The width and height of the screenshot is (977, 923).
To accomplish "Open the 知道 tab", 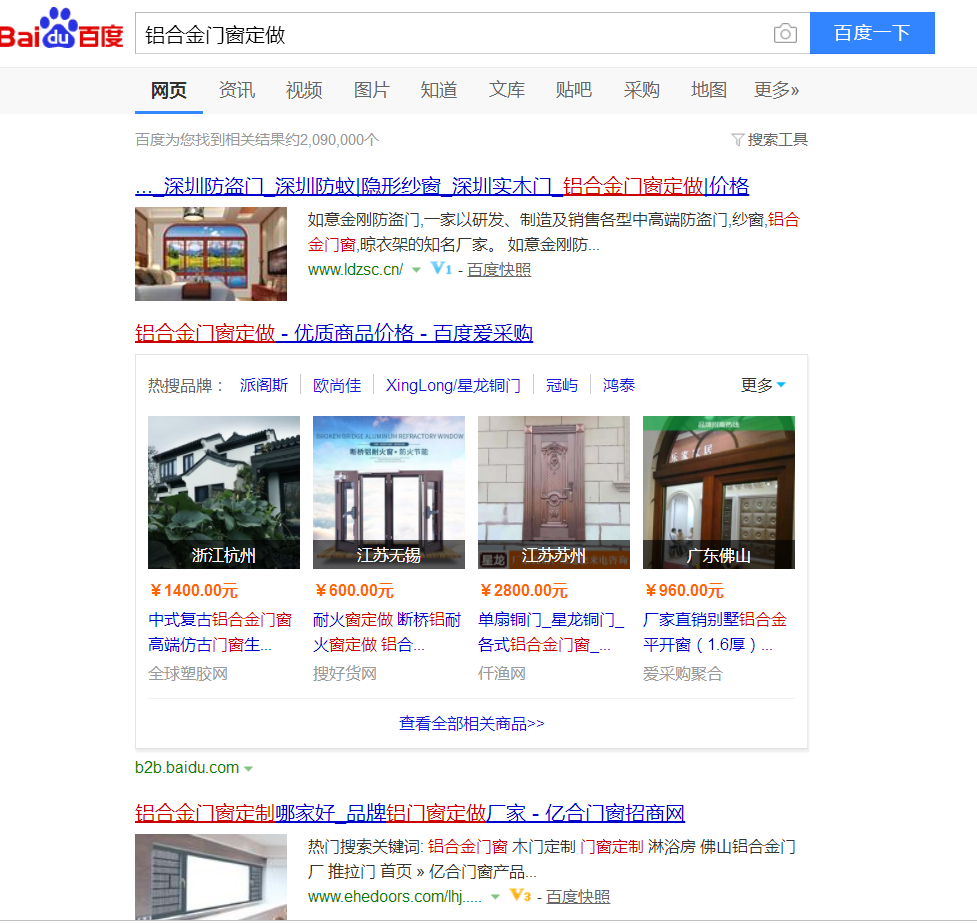I will (439, 90).
